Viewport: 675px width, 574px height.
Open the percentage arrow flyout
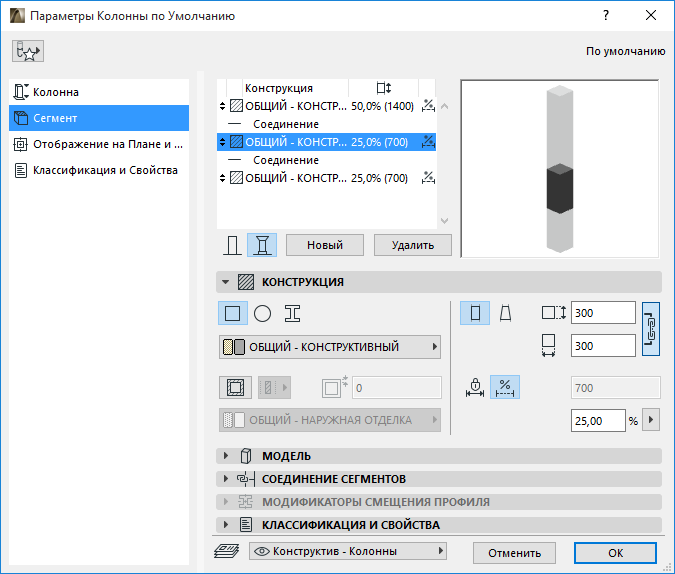[x=651, y=420]
